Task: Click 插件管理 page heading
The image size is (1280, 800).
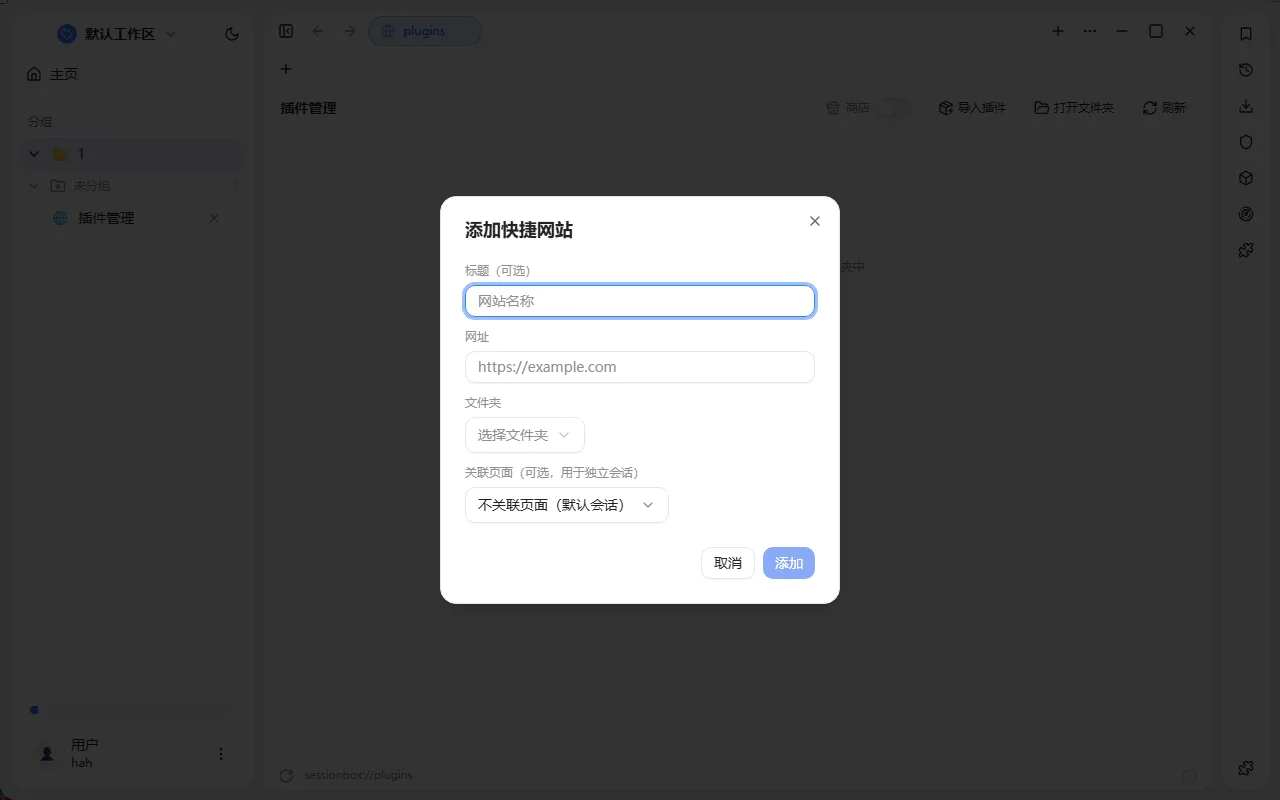Action: 308,108
